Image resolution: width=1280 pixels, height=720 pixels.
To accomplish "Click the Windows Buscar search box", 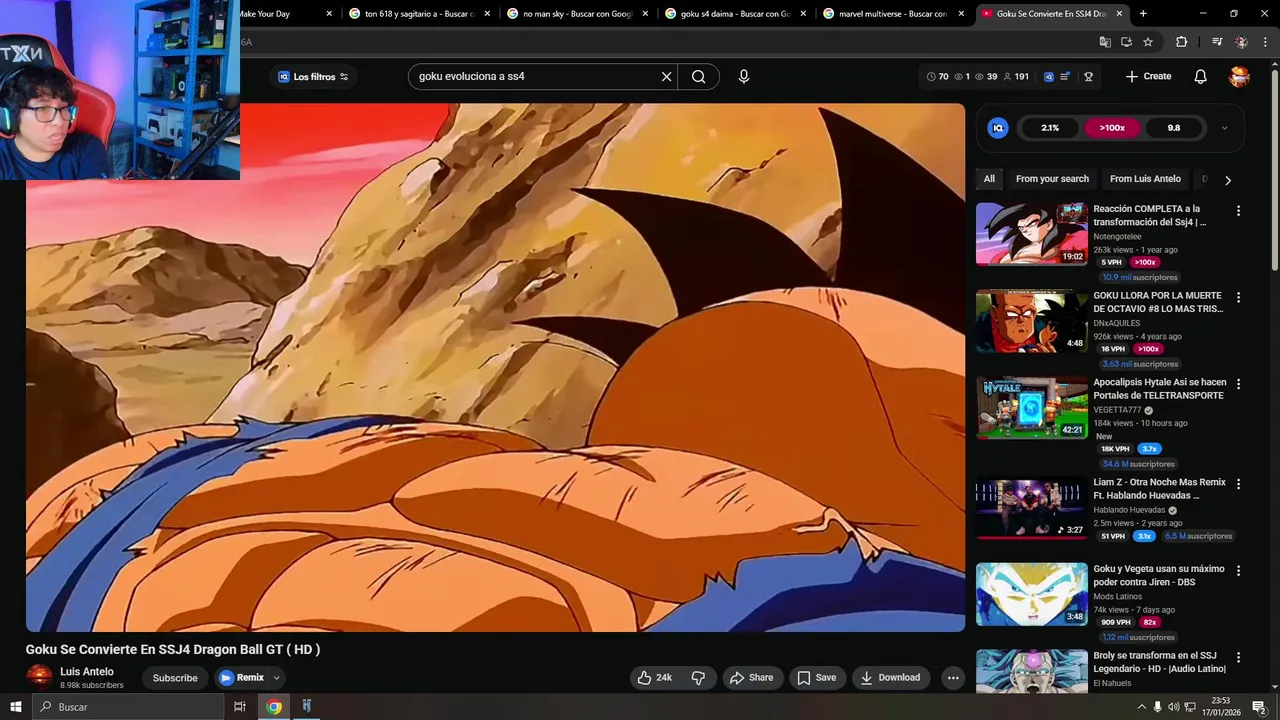I will (x=128, y=707).
